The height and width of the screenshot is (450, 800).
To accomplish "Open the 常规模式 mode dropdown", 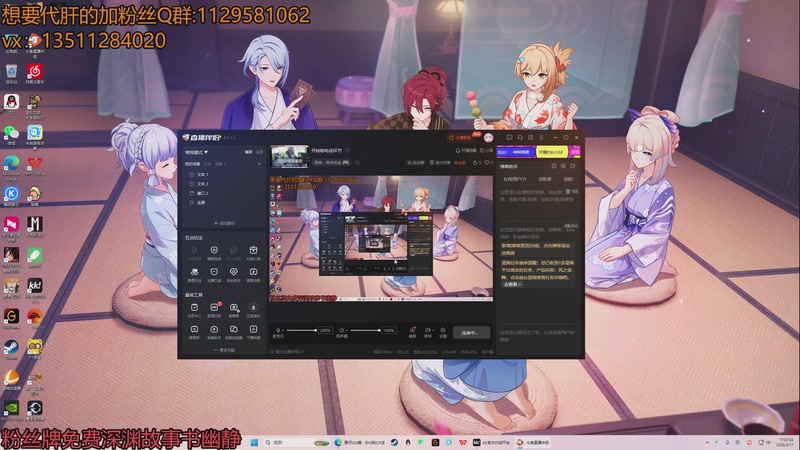I will point(196,152).
